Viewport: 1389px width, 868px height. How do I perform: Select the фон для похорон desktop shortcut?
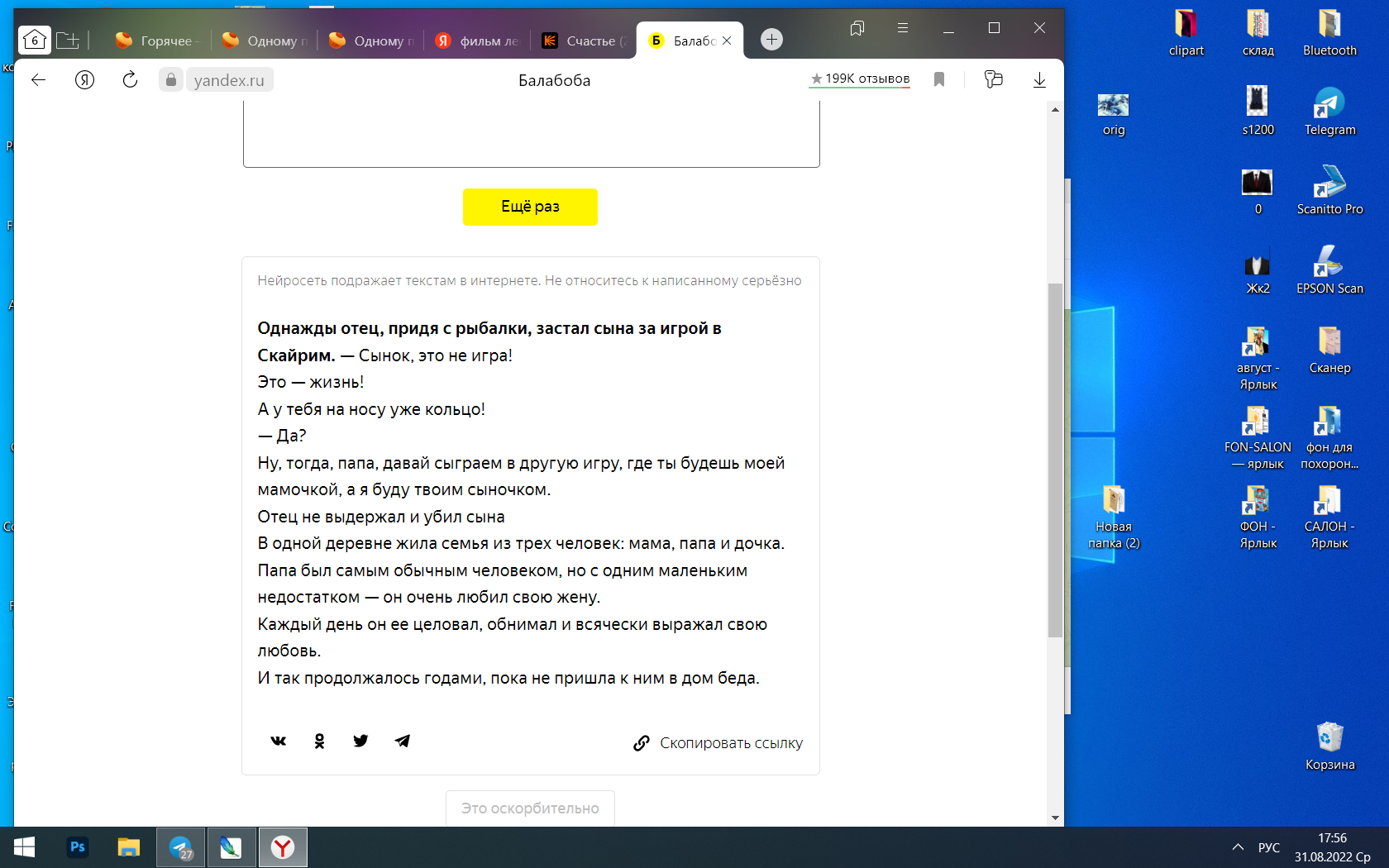(x=1329, y=438)
